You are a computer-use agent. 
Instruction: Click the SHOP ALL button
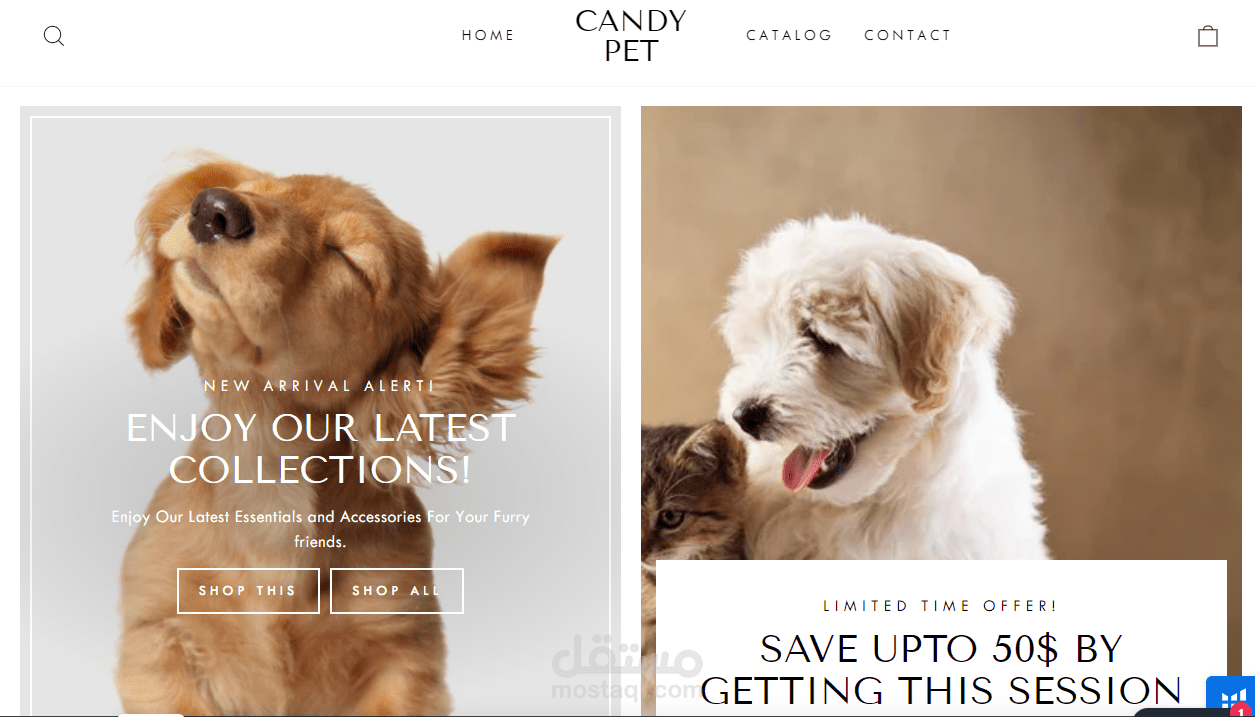click(x=397, y=591)
